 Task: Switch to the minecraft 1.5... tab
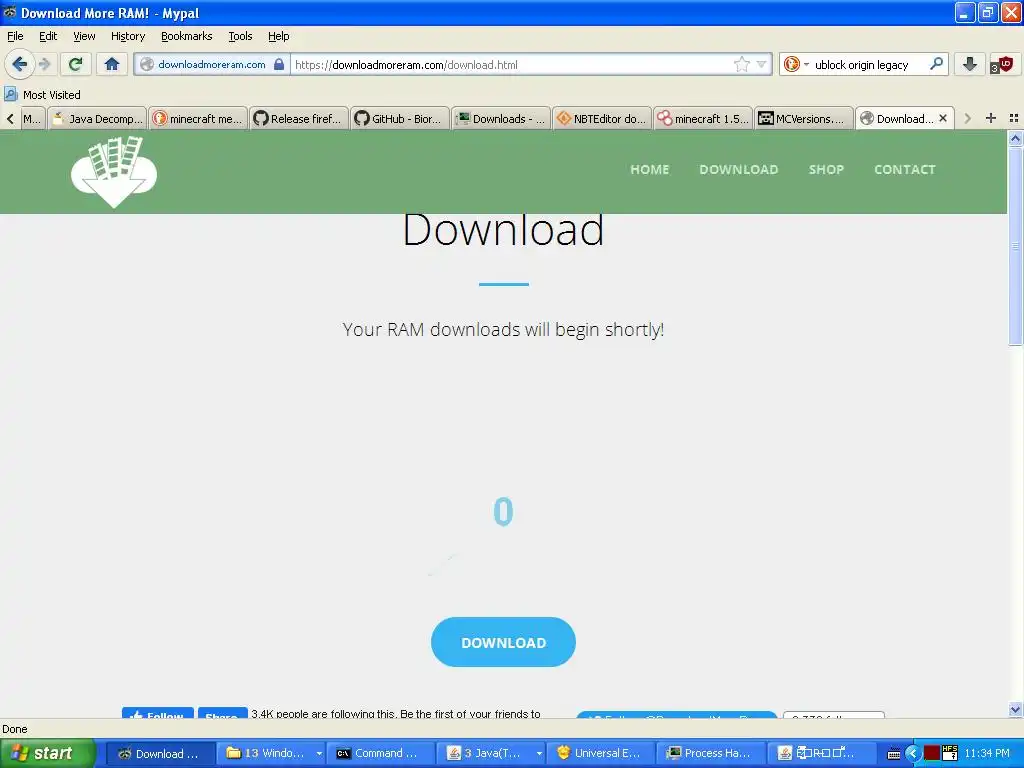(x=702, y=118)
